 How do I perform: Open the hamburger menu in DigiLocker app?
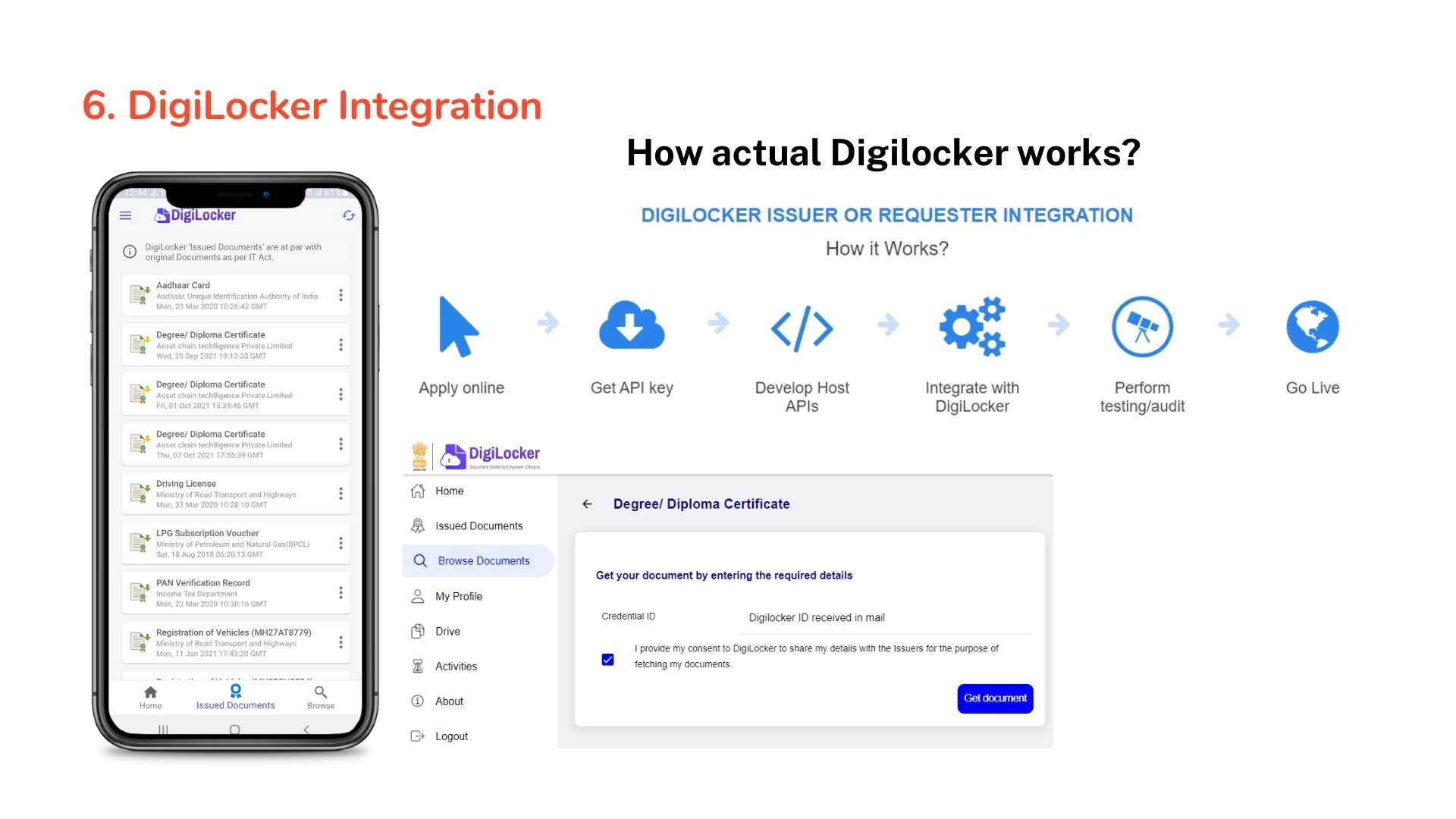coord(126,216)
